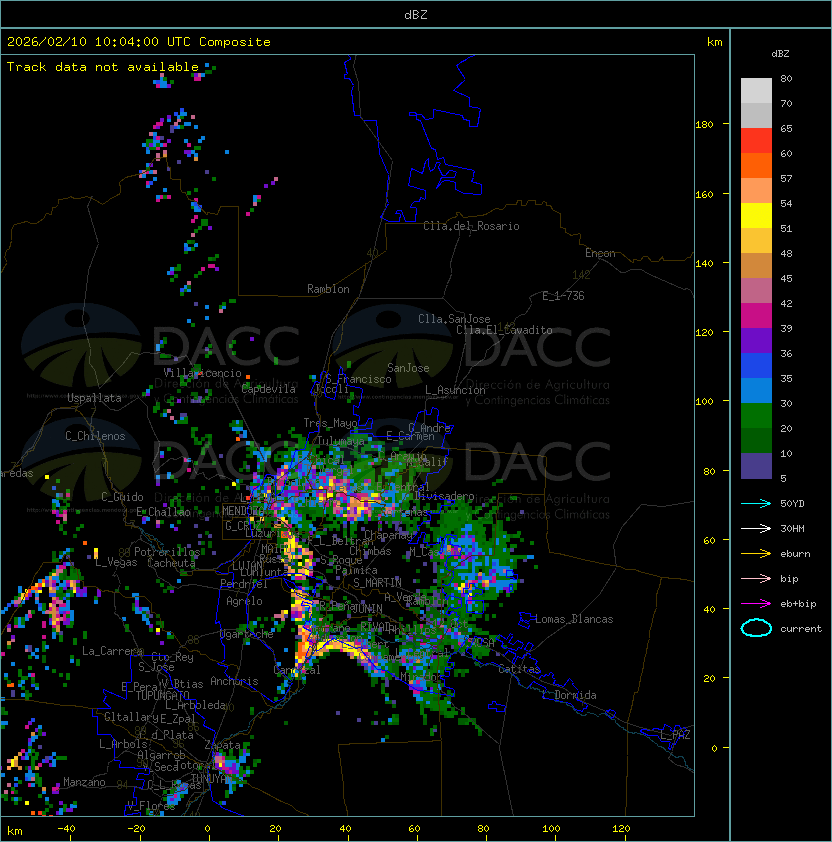Click the 'Chapanay' place label

(388, 535)
